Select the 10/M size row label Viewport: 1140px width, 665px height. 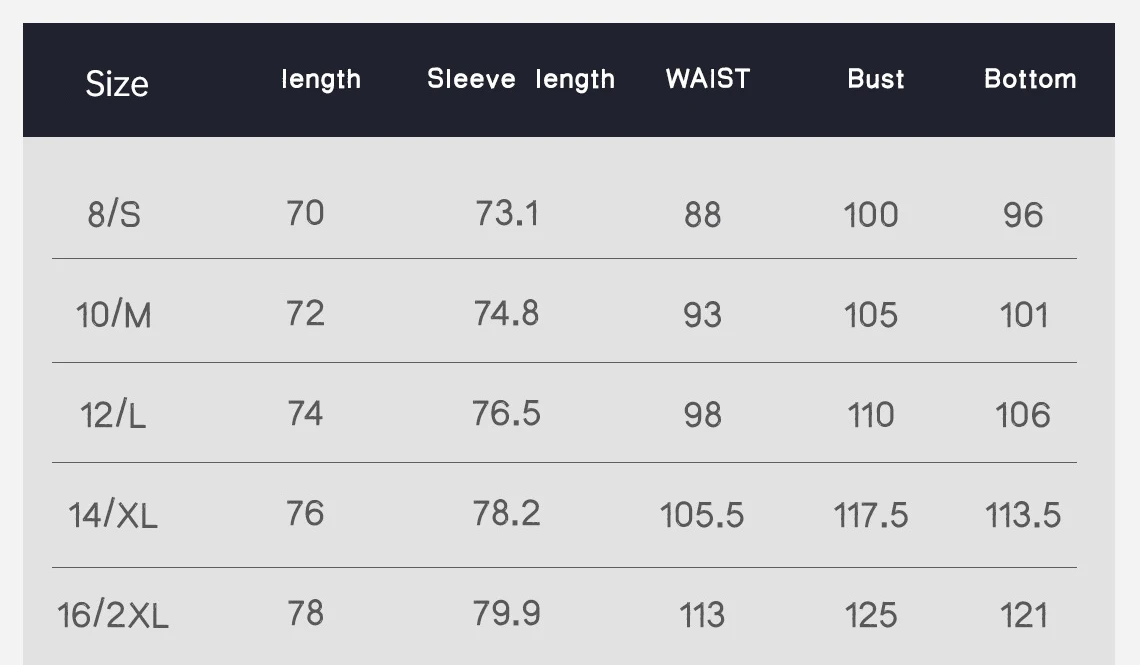click(x=114, y=315)
